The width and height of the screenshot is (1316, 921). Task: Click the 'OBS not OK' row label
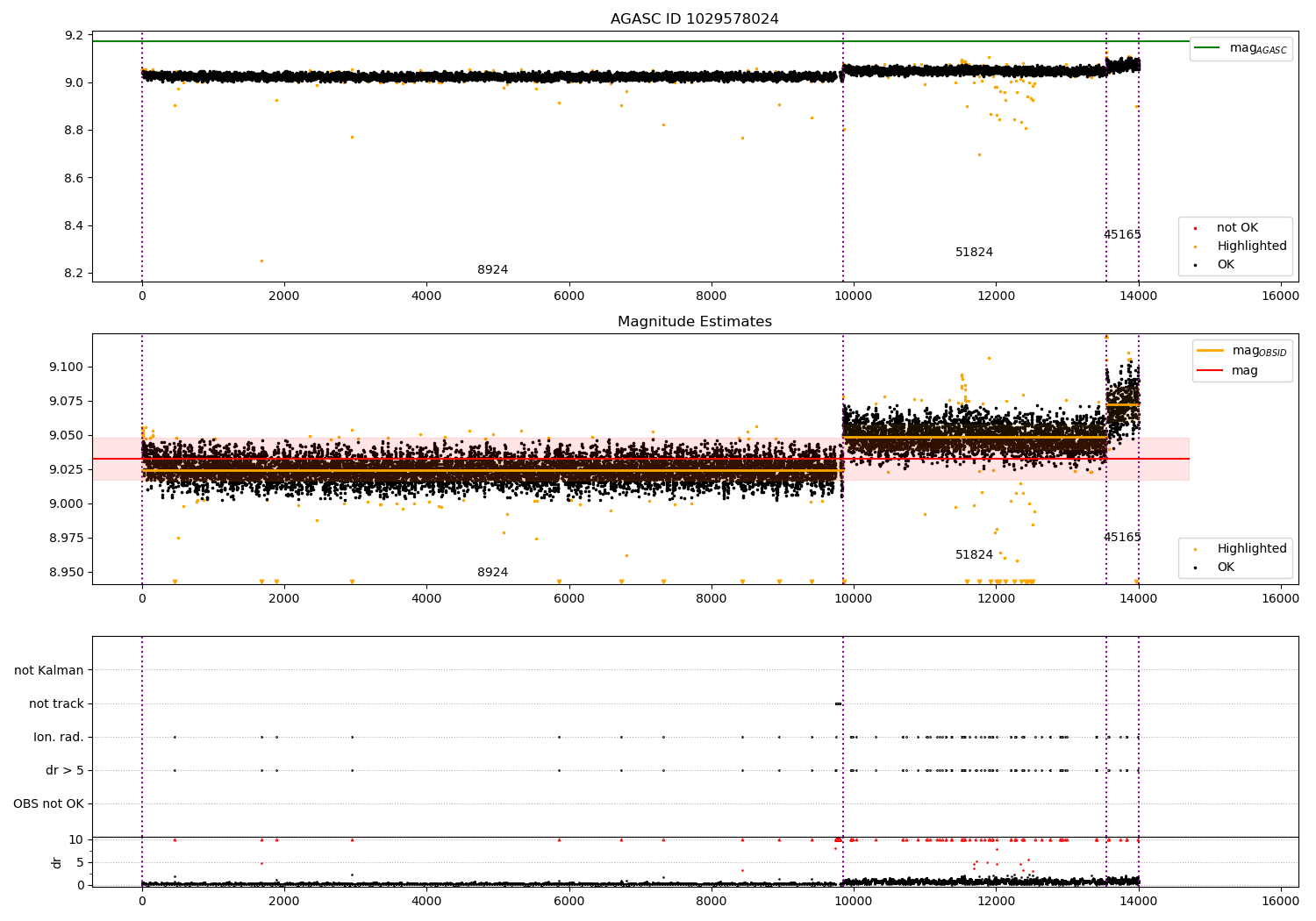[48, 803]
